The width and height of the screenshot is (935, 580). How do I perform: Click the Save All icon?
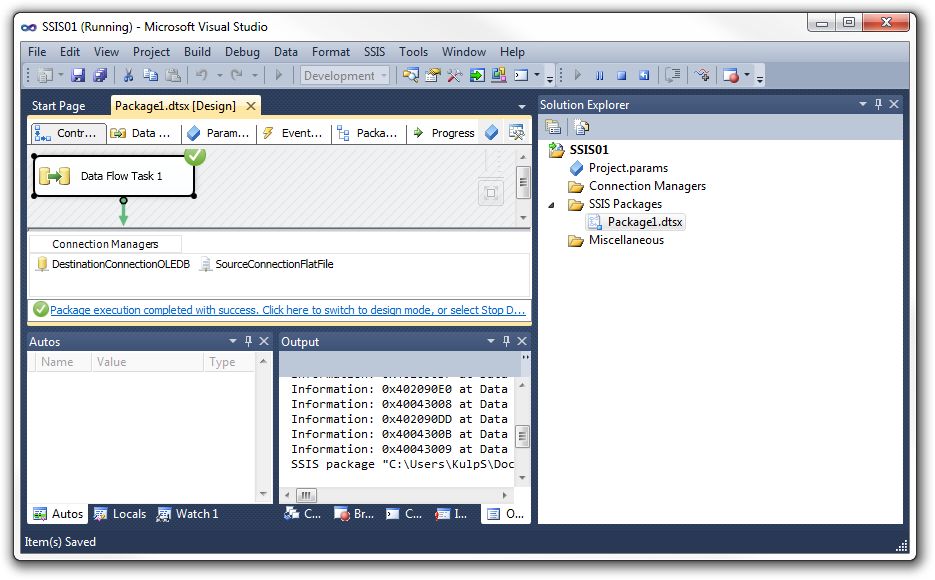(100, 75)
